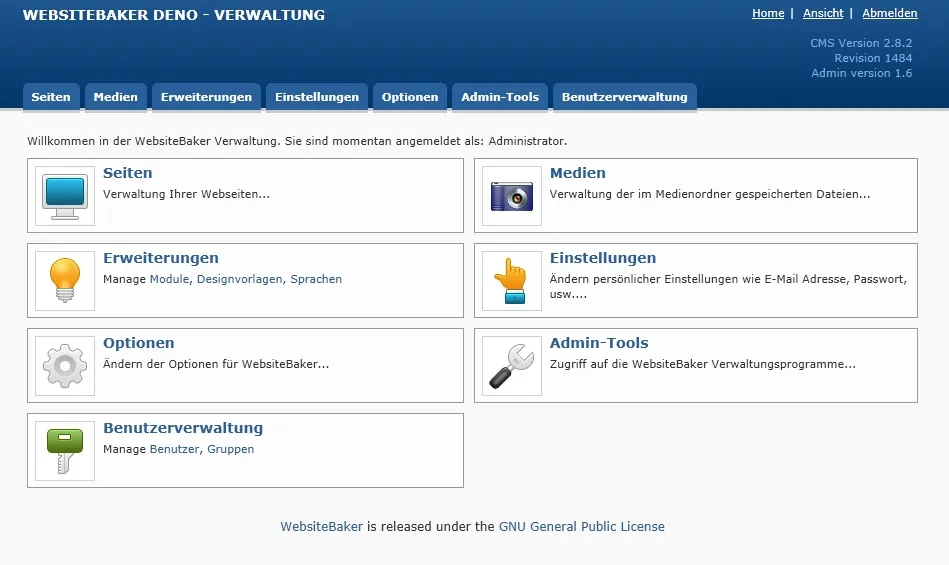This screenshot has height=565, width=949.
Task: Open the Erweiterungen heading link
Action: [161, 258]
